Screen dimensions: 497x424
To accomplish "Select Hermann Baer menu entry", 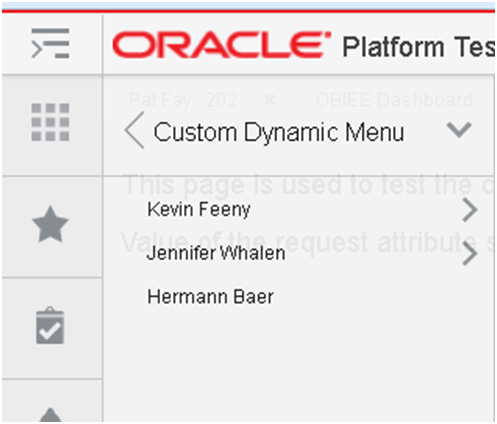I will pyautogui.click(x=211, y=297).
